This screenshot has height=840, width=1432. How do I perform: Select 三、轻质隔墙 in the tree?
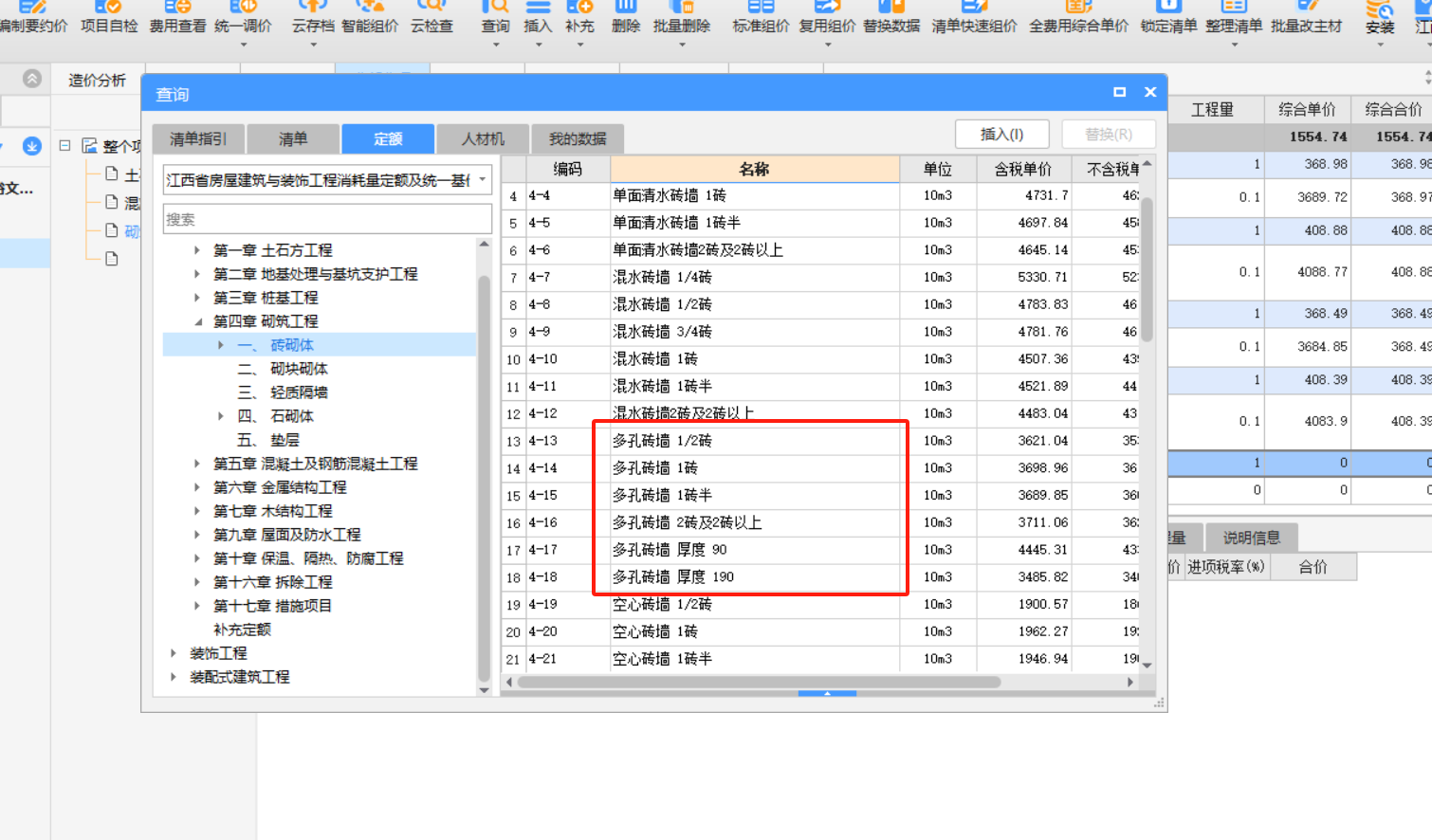tap(283, 393)
